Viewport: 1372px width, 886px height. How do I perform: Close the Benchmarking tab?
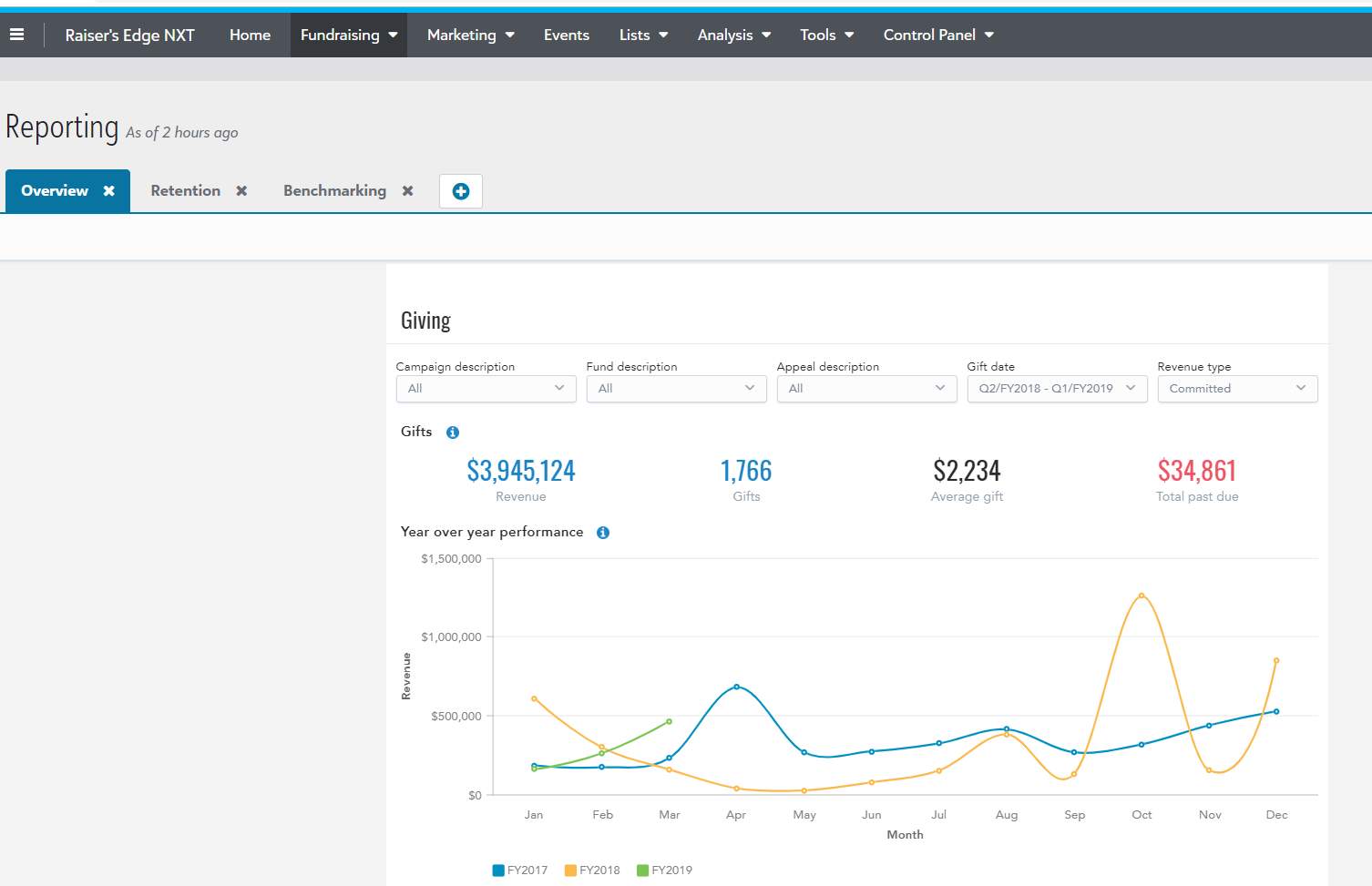coord(408,191)
